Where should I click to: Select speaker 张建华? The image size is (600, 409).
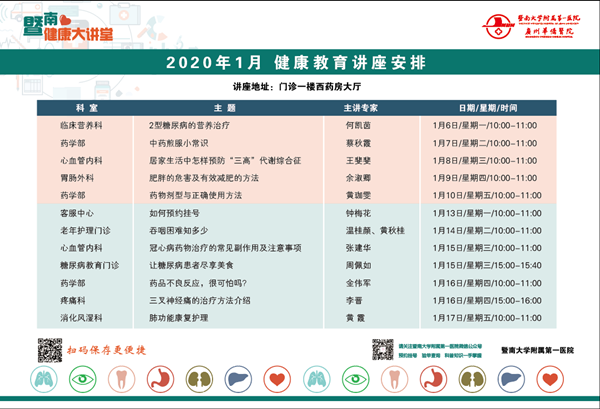358,248
